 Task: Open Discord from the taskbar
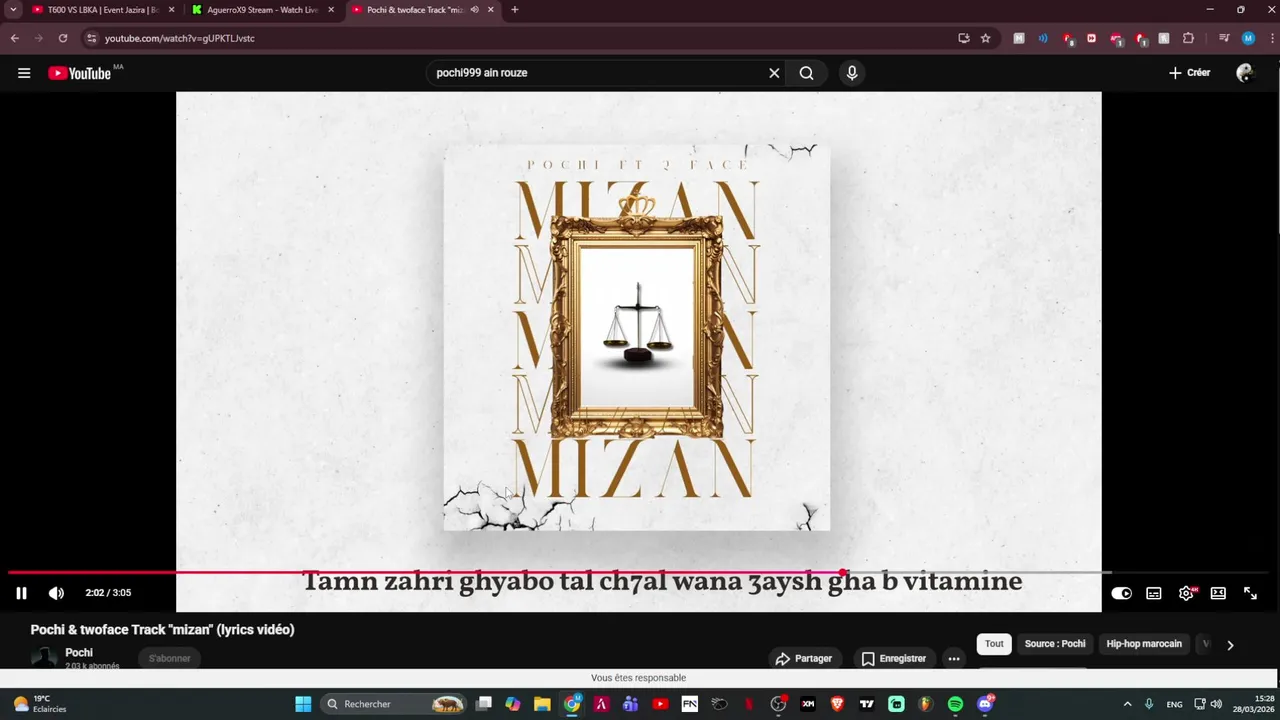point(985,704)
